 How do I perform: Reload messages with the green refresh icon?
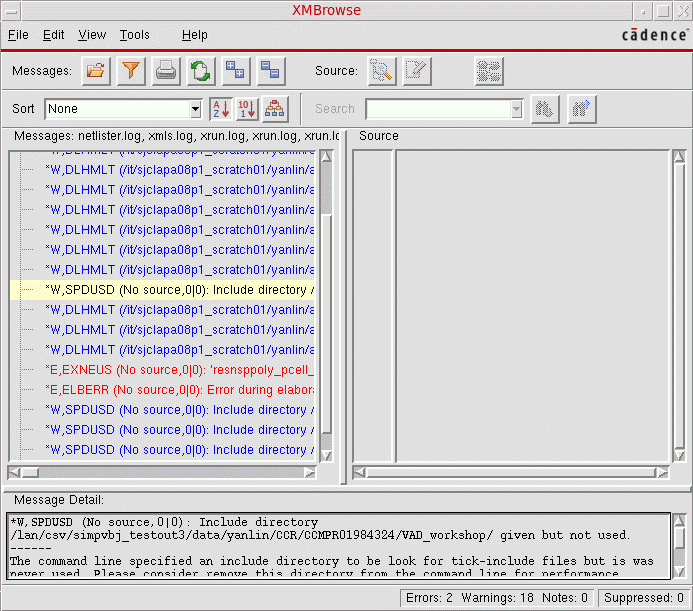(201, 71)
